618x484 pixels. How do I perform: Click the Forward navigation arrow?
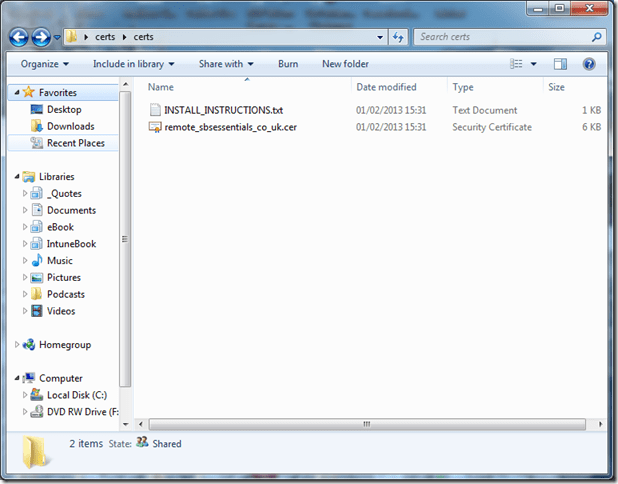click(x=41, y=37)
